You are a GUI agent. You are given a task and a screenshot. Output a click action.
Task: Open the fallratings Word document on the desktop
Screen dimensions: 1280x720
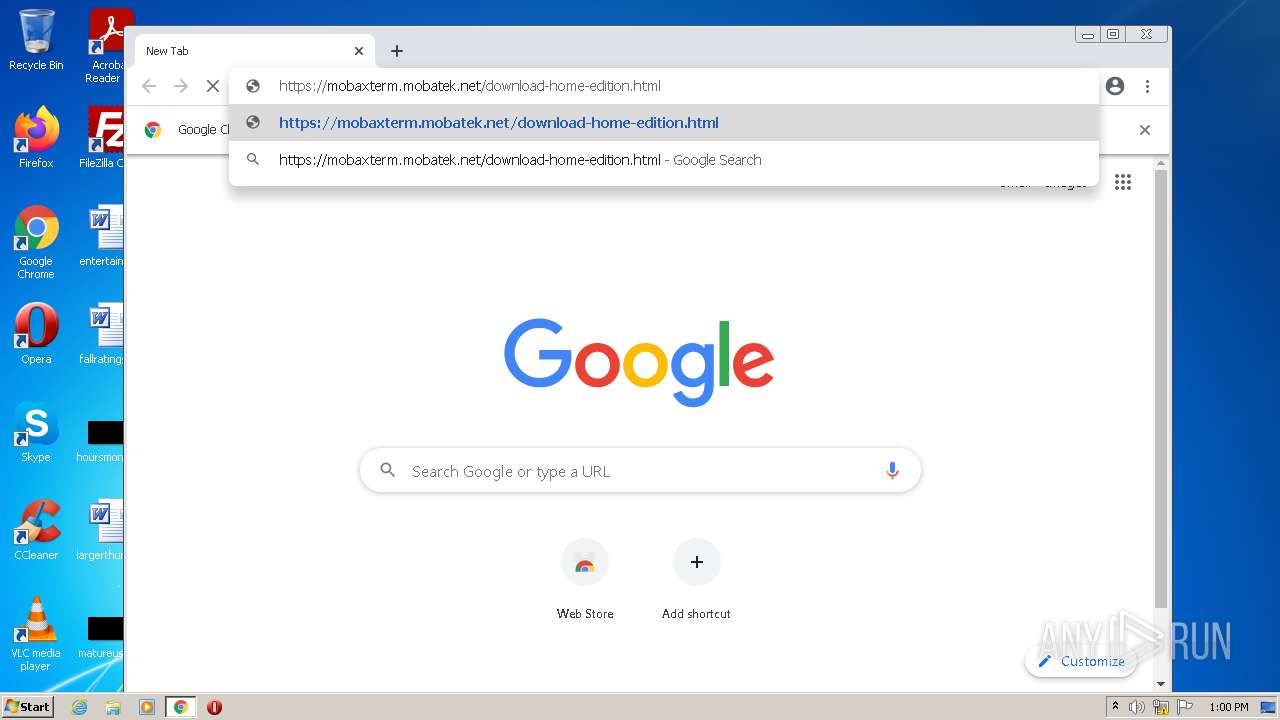tap(101, 334)
